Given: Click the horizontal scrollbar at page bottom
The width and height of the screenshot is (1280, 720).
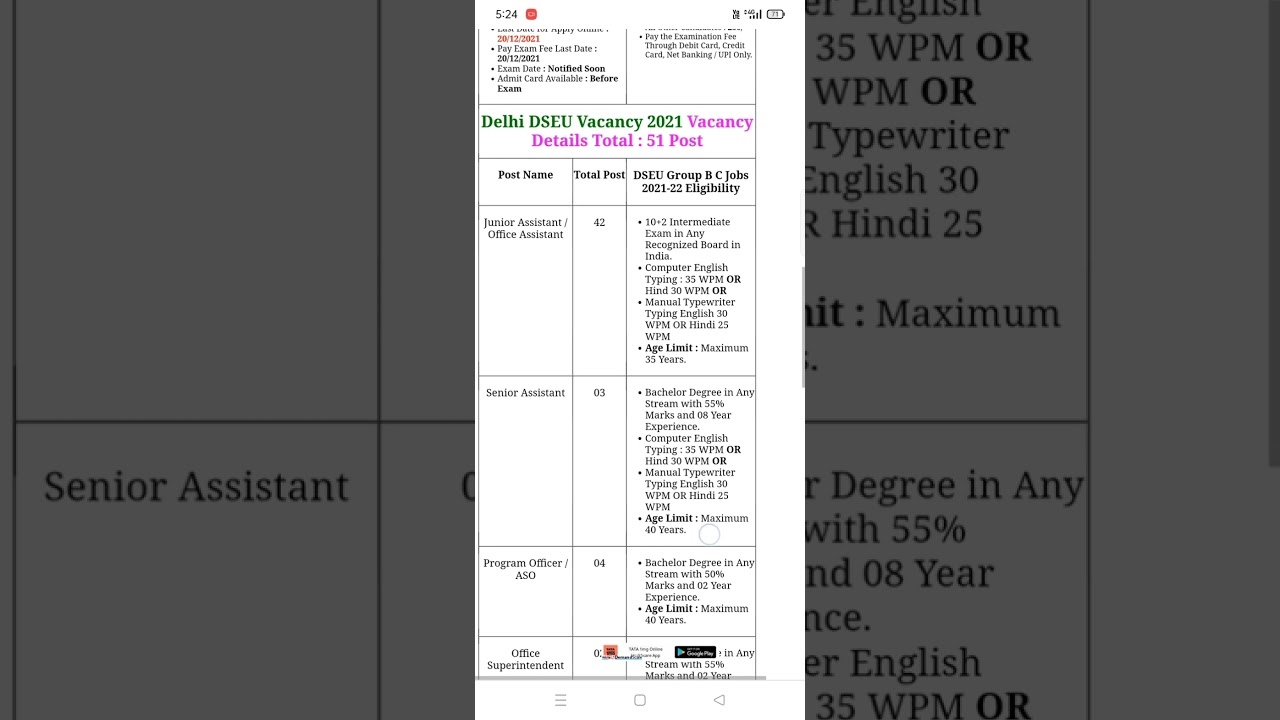Looking at the screenshot, I should 621,678.
